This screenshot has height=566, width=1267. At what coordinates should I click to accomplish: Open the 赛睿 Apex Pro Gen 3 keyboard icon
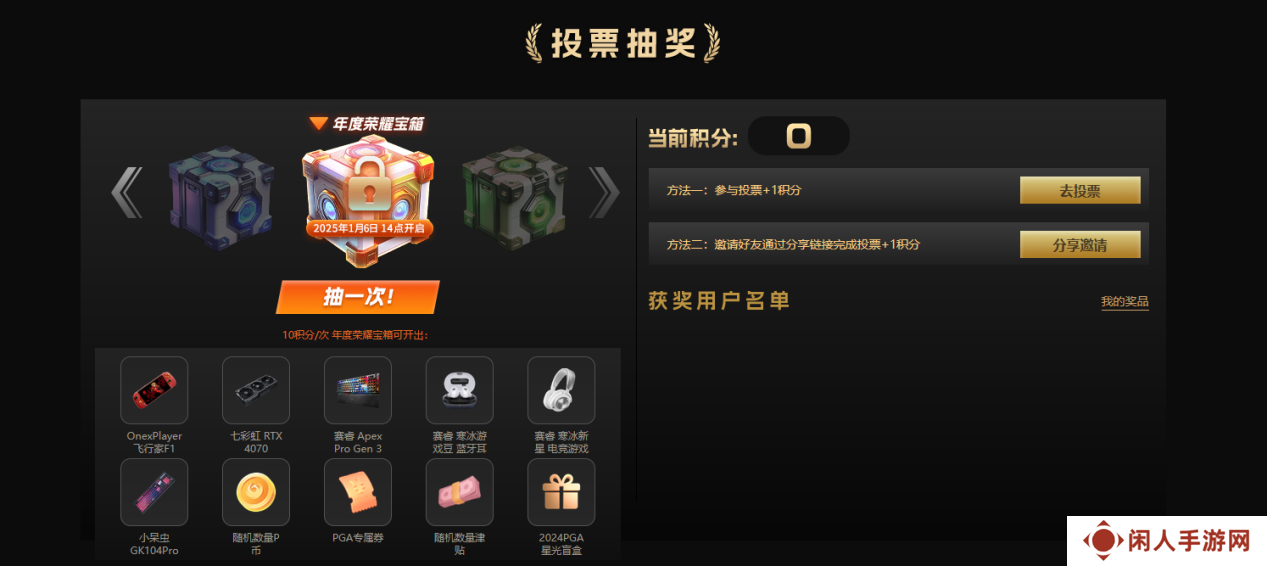(358, 390)
